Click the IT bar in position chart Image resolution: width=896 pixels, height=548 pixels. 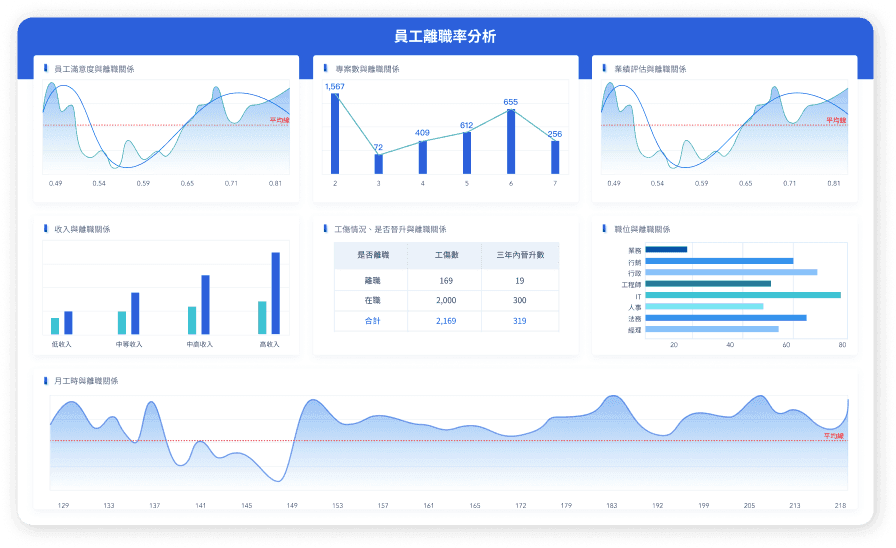pyautogui.click(x=743, y=295)
